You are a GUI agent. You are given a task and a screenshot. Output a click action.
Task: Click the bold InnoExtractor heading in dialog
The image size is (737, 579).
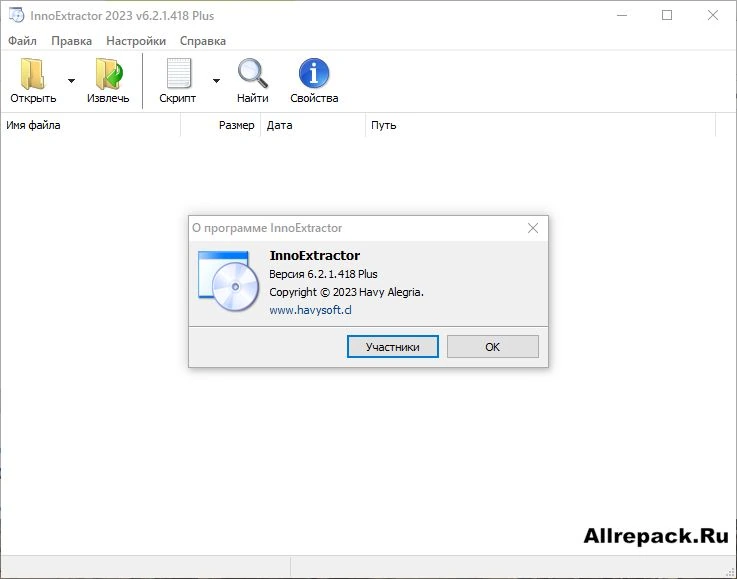pos(315,255)
